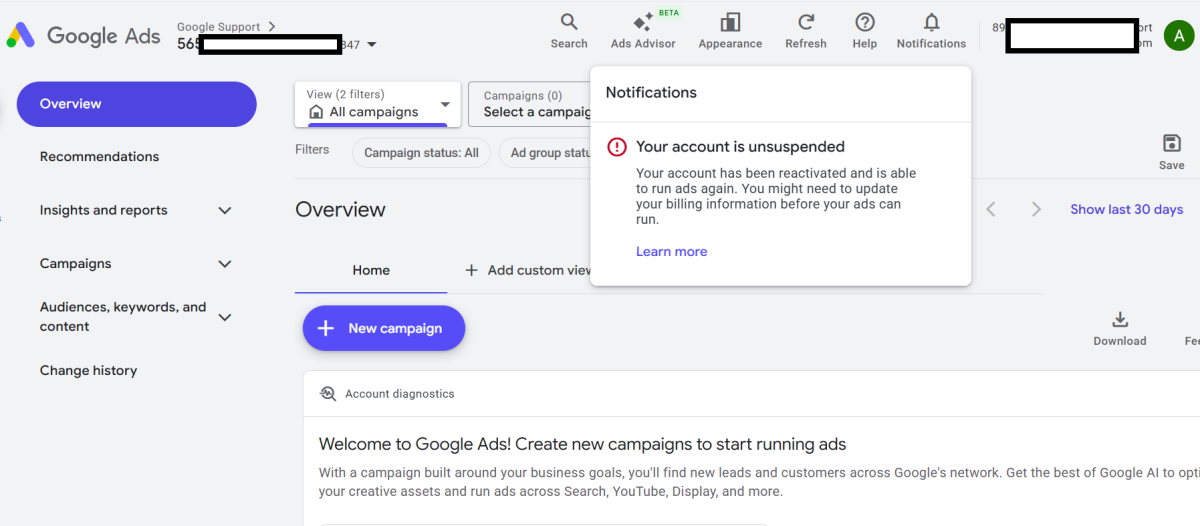Open the green account avatar
This screenshot has width=1200, height=526.
(x=1178, y=35)
